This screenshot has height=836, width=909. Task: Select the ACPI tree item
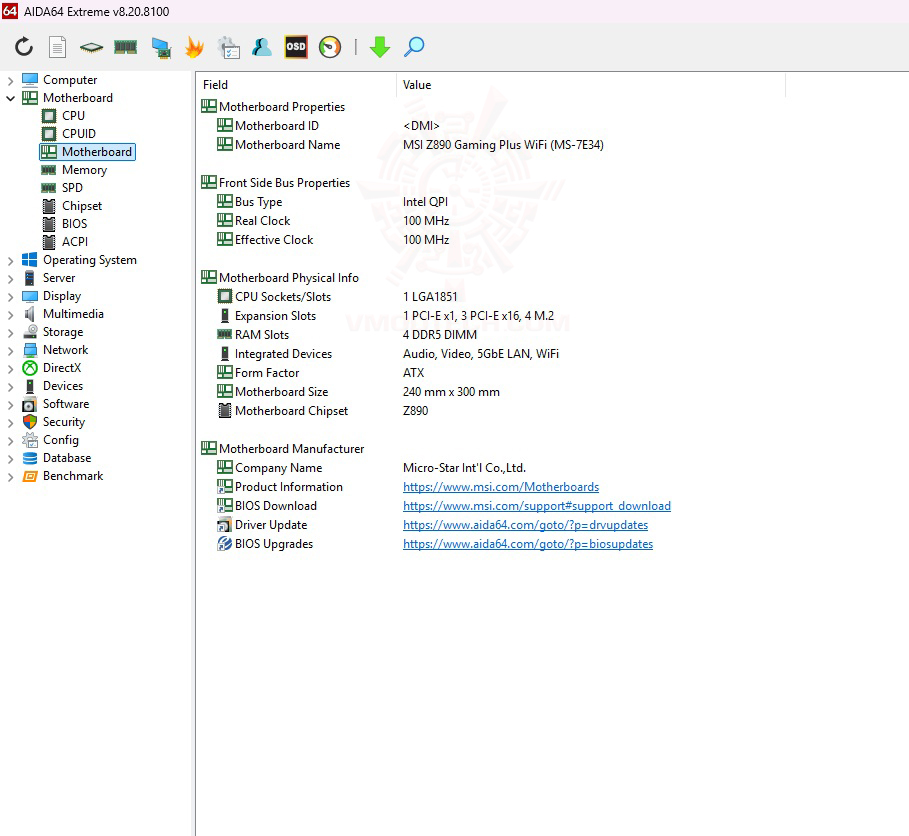click(75, 242)
